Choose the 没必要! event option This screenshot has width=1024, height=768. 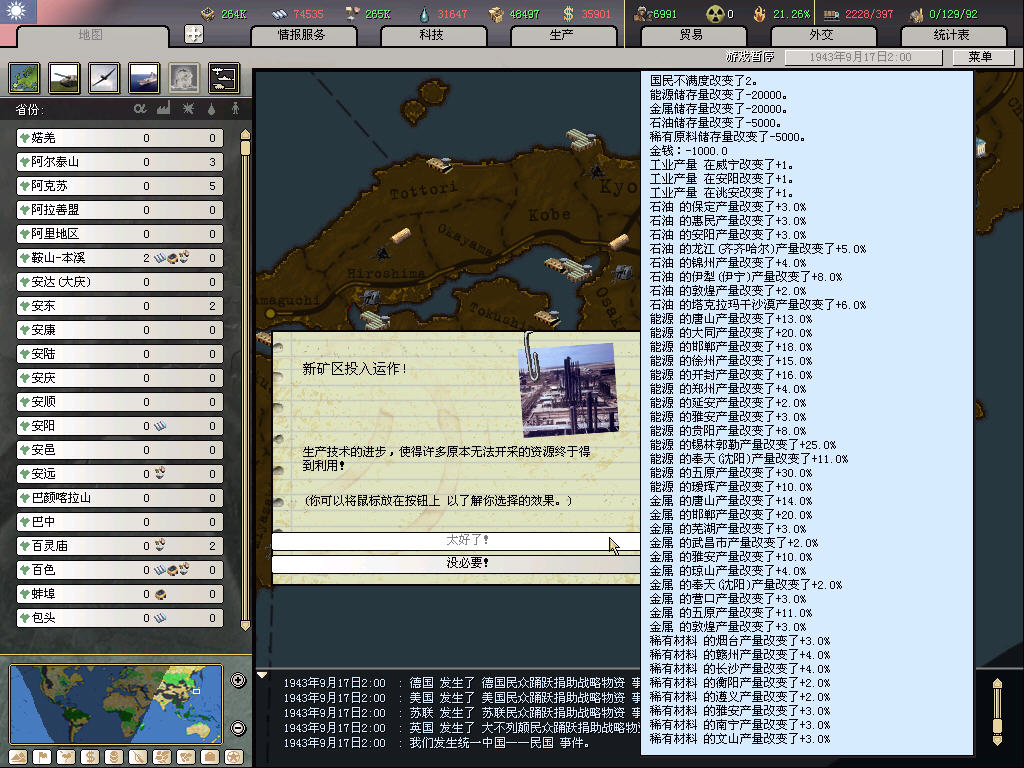click(x=456, y=563)
